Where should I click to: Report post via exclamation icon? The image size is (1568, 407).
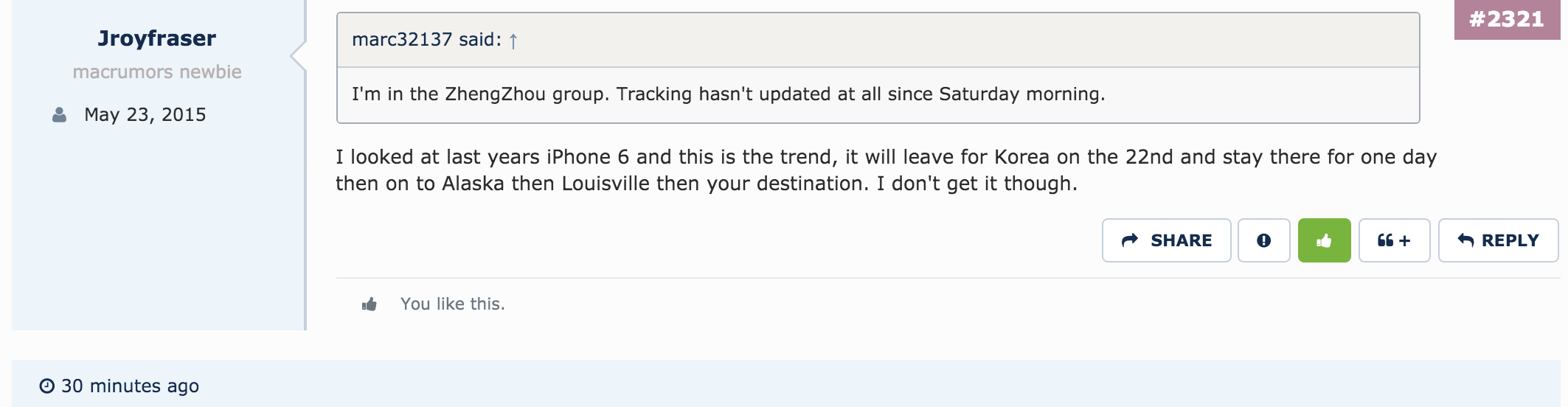click(x=1263, y=240)
